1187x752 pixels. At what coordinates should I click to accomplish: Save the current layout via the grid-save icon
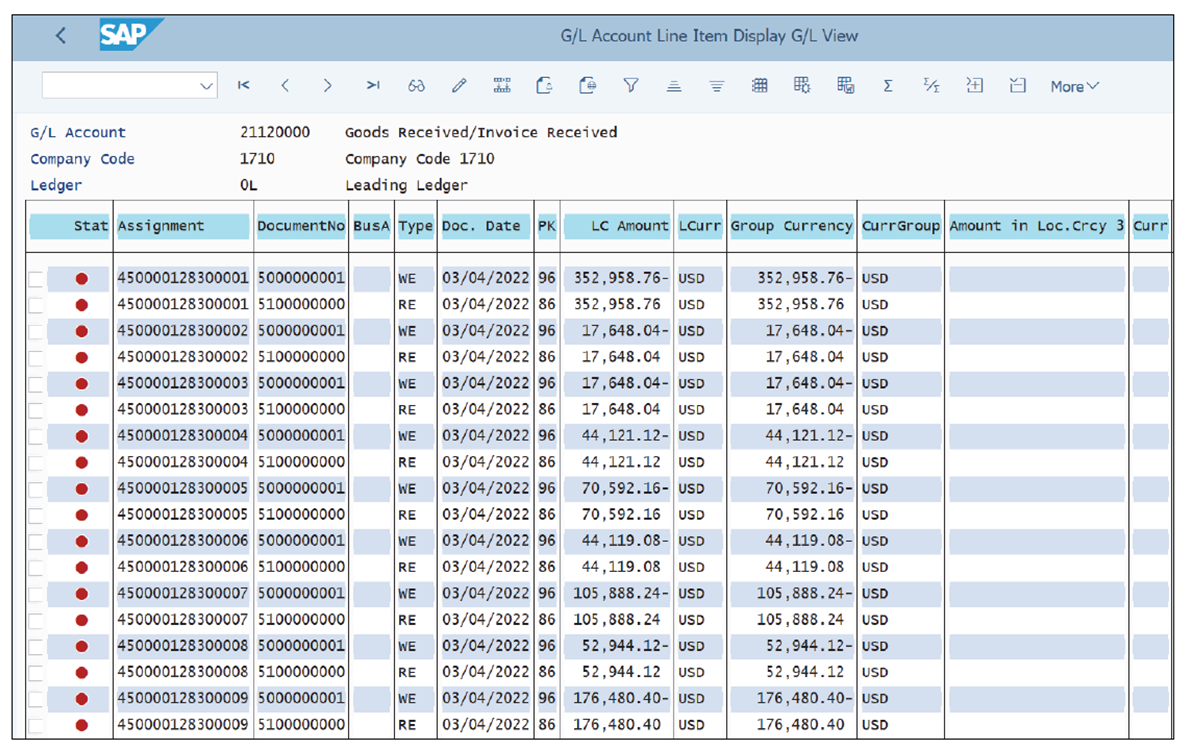pyautogui.click(x=845, y=86)
